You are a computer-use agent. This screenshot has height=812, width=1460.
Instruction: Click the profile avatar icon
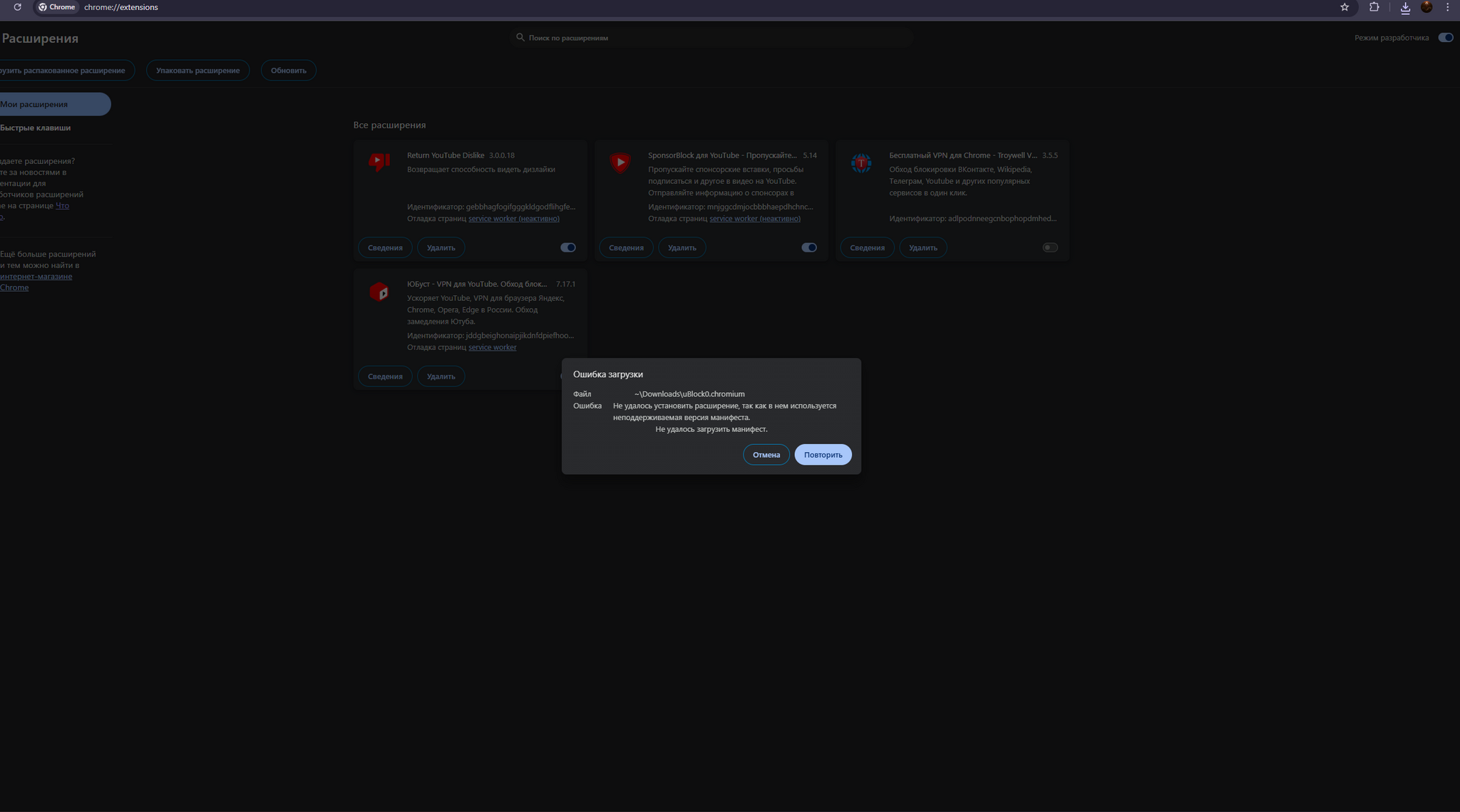(x=1426, y=7)
